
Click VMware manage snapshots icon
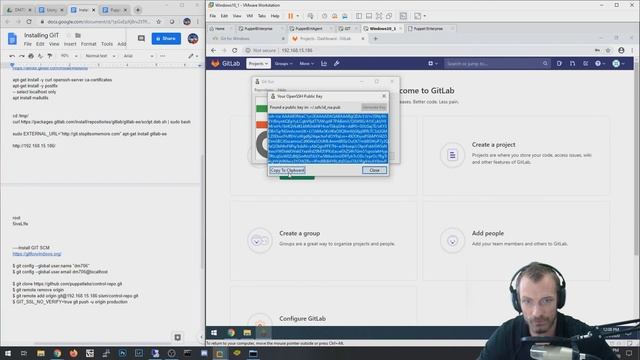tap(345, 16)
